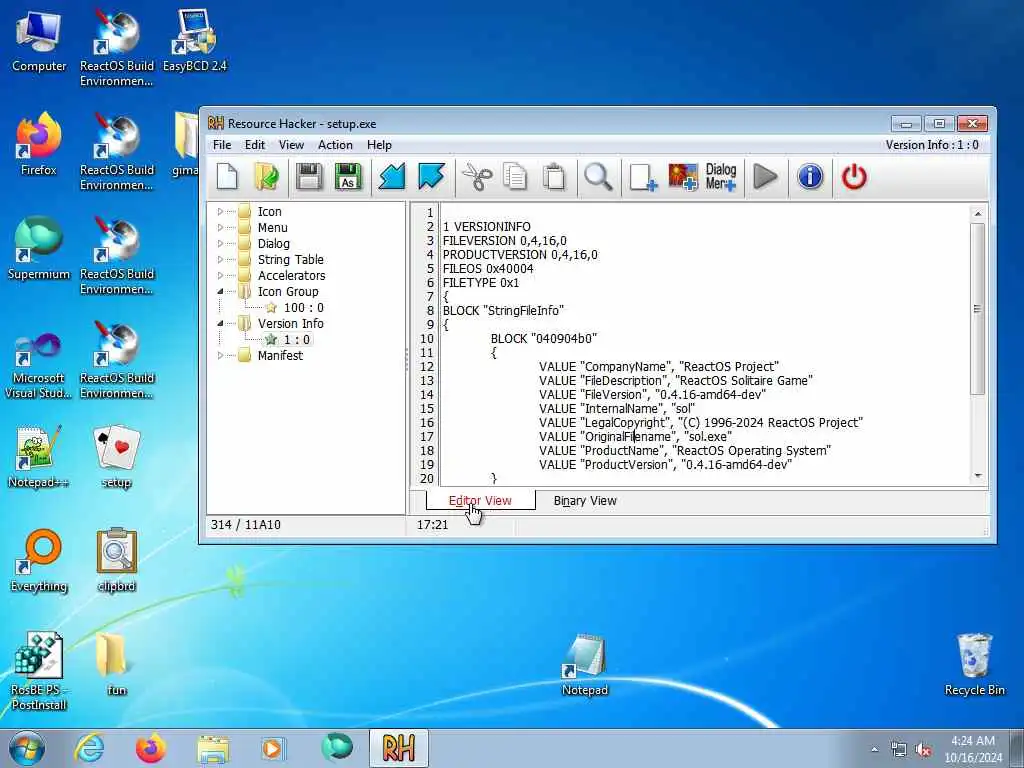Click the right-down blue arrow export icon

pyautogui.click(x=431, y=177)
